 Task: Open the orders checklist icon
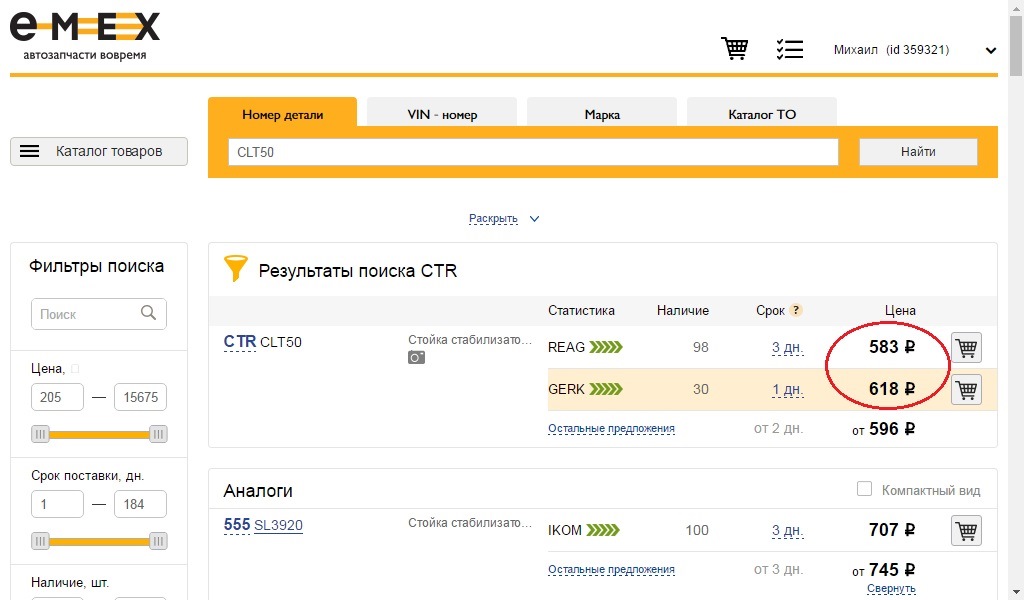790,49
